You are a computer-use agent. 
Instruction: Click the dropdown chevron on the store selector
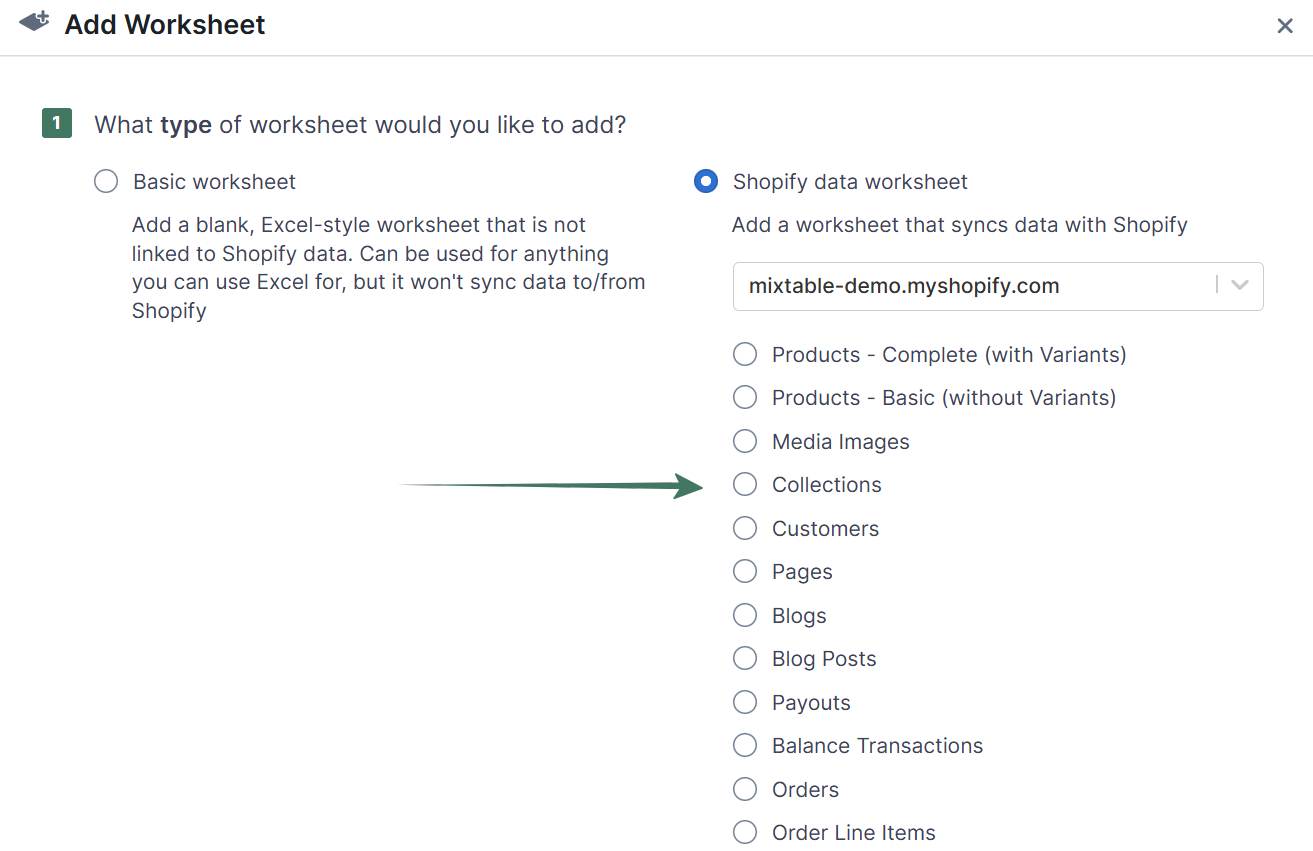click(x=1240, y=286)
